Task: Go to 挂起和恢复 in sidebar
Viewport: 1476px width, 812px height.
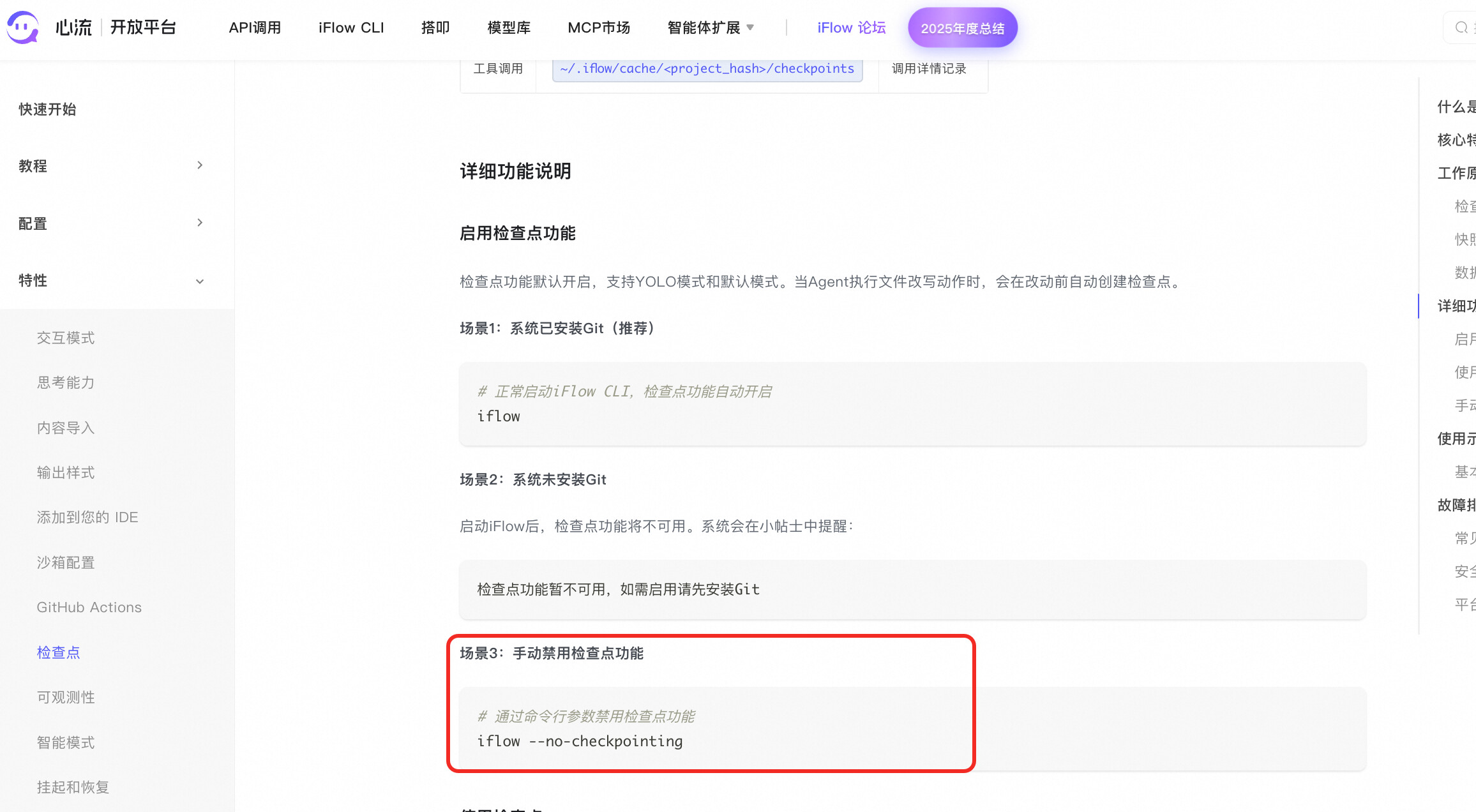Action: coord(73,787)
